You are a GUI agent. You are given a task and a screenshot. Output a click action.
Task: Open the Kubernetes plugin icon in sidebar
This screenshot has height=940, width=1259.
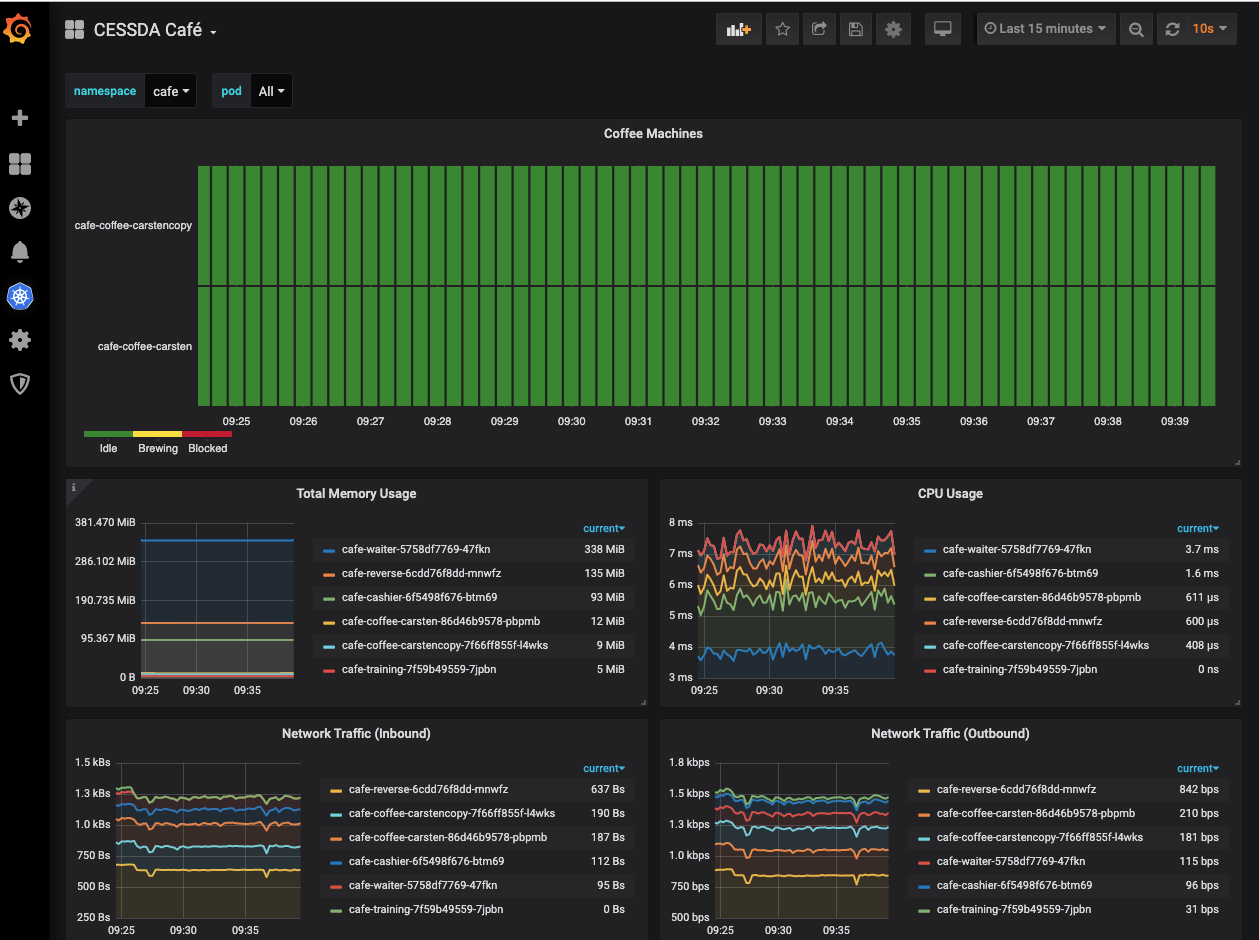[x=19, y=296]
